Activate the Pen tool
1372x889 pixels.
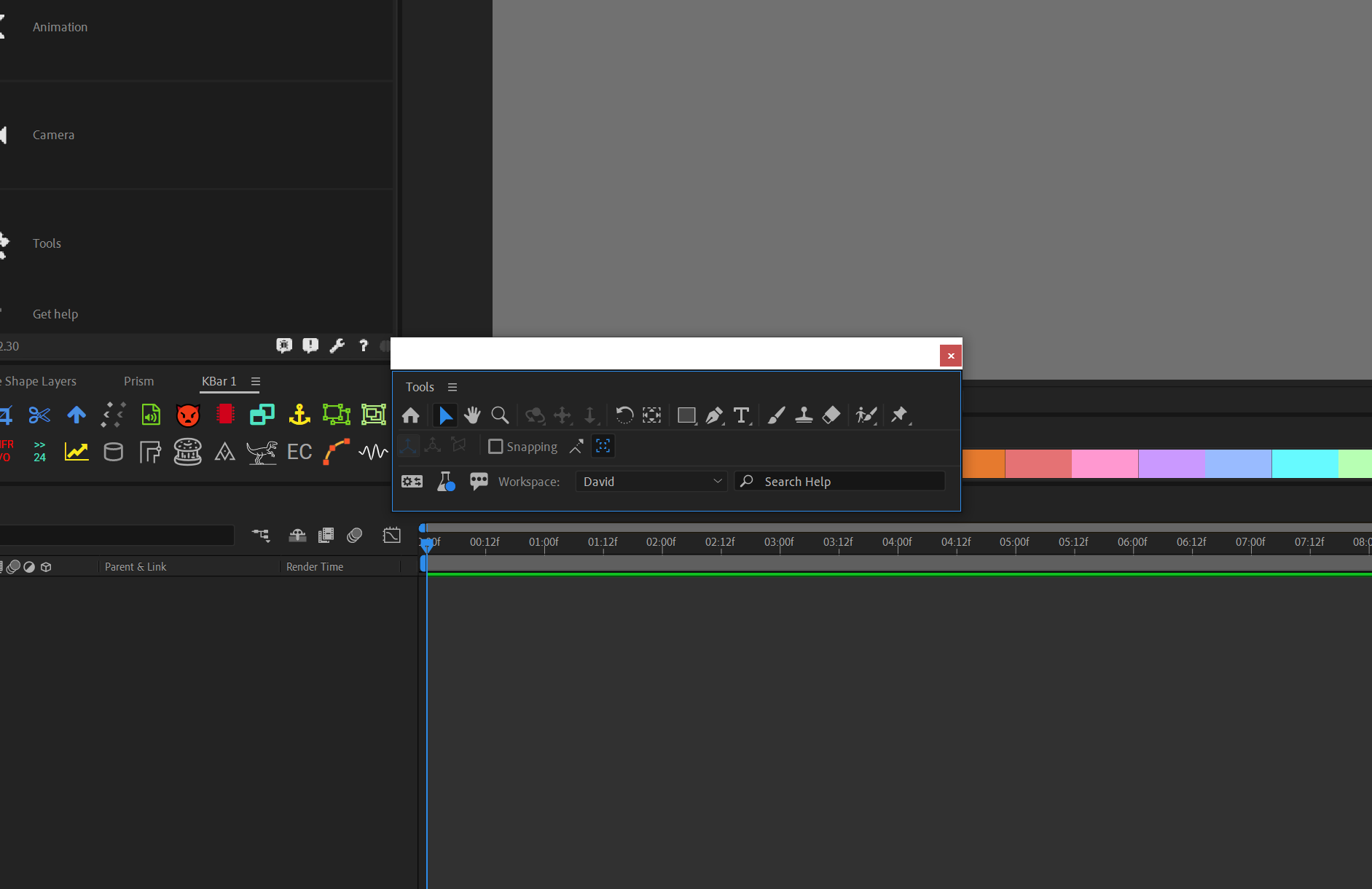(714, 415)
